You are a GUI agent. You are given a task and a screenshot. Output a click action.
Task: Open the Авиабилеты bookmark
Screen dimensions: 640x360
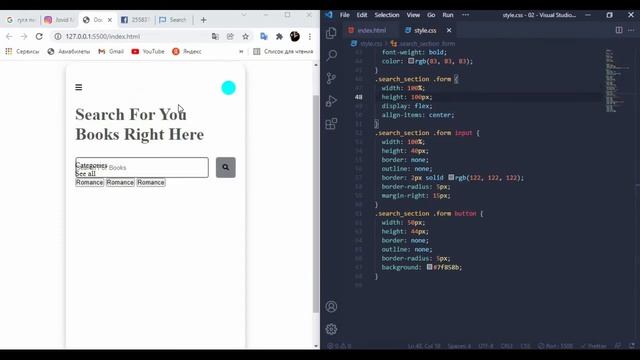point(69,51)
